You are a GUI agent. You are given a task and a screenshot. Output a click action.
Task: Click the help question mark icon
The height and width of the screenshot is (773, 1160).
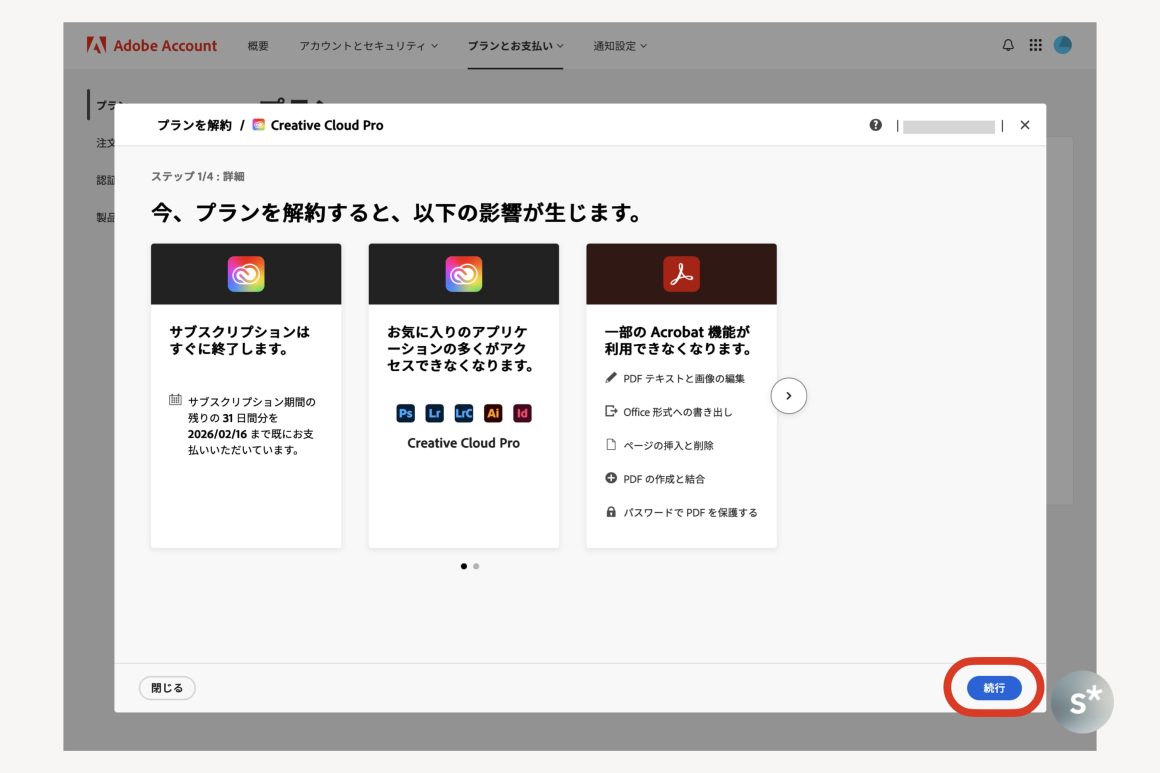point(876,125)
